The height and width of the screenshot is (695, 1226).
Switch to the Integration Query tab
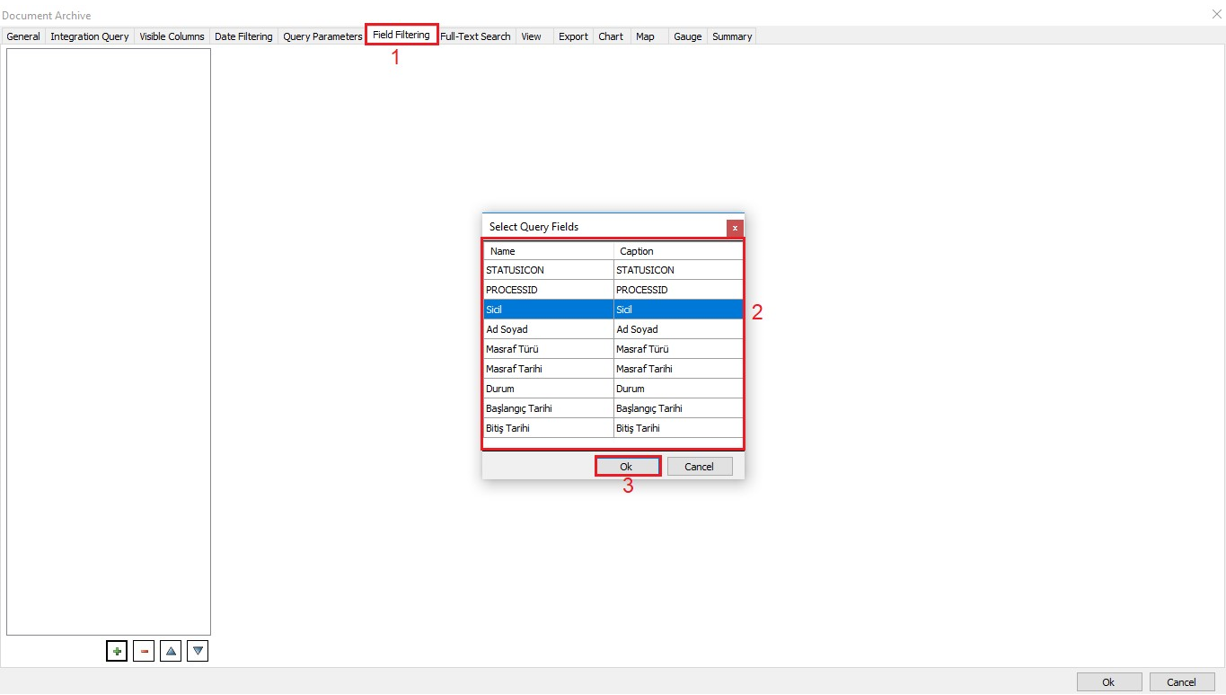point(89,36)
